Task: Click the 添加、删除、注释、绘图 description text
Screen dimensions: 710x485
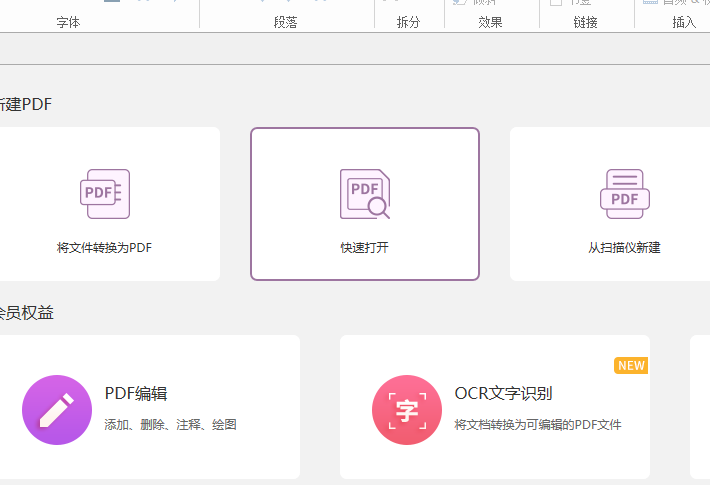Action: 170,425
